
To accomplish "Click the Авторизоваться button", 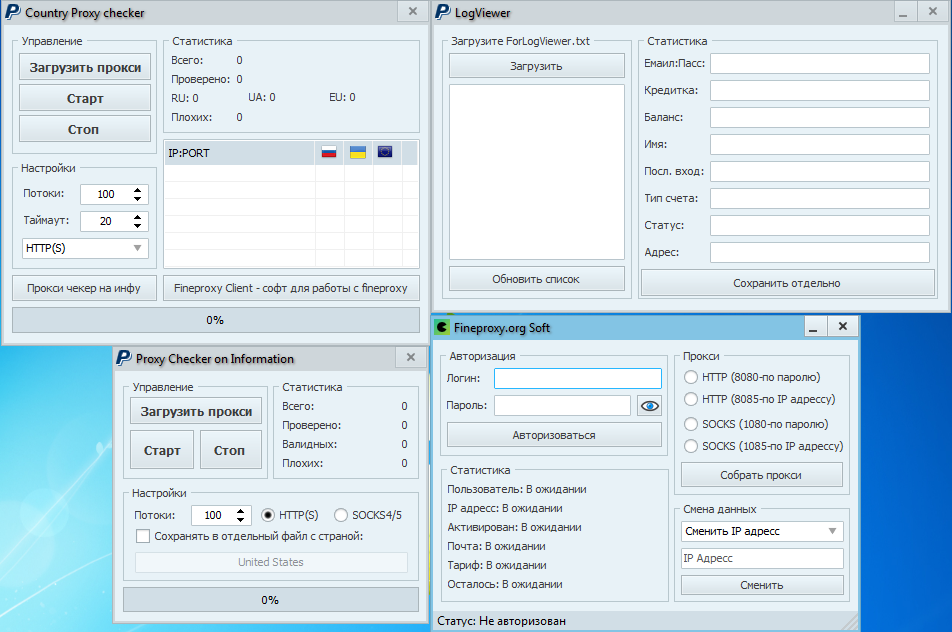I will (x=554, y=435).
